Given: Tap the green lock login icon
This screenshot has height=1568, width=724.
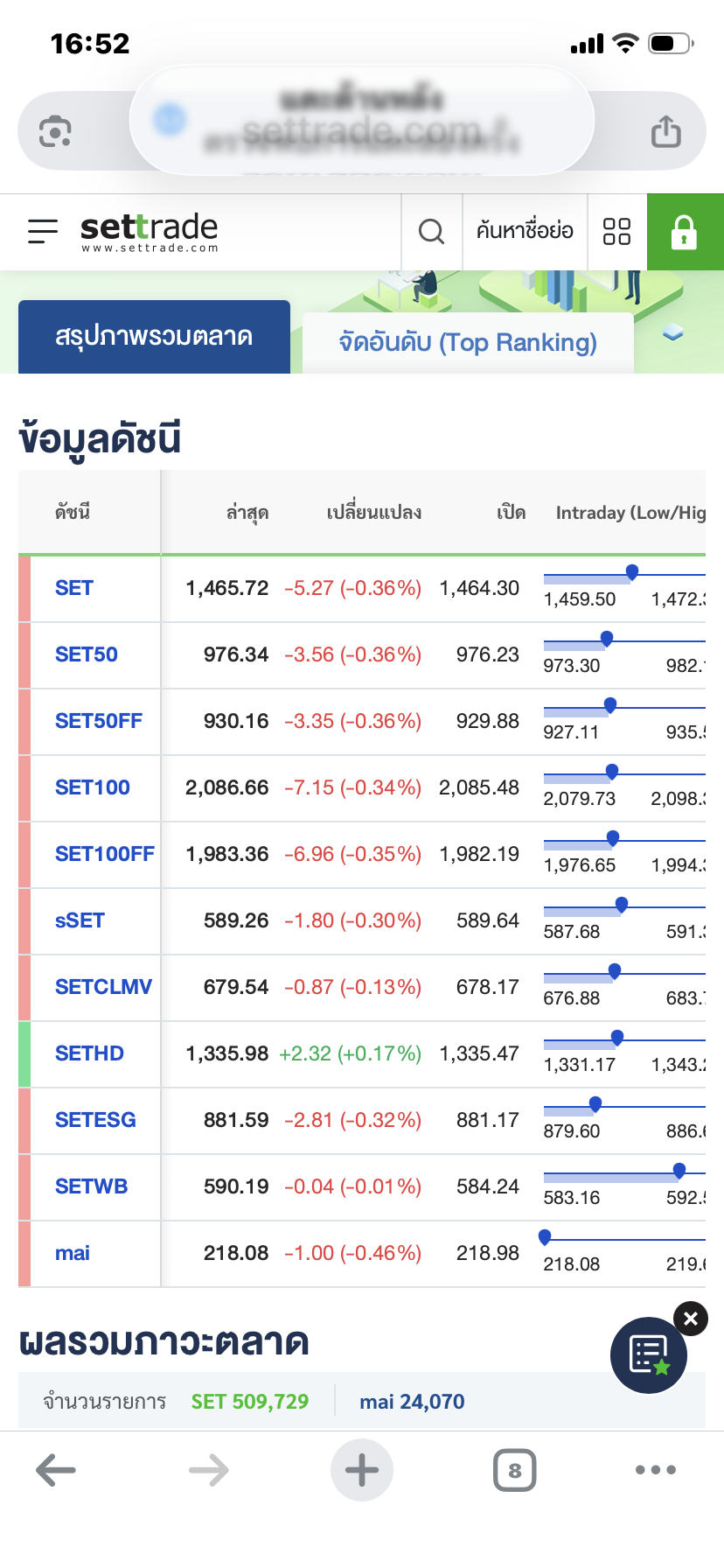Looking at the screenshot, I should click(684, 232).
